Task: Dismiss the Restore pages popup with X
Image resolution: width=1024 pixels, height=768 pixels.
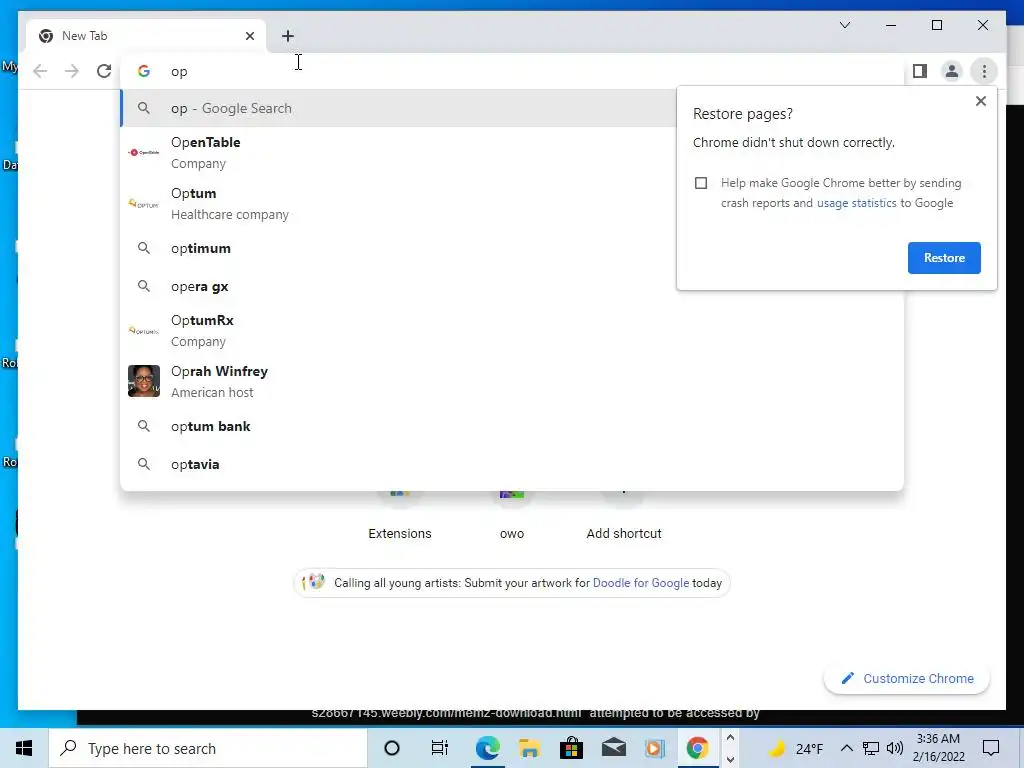Action: [980, 101]
